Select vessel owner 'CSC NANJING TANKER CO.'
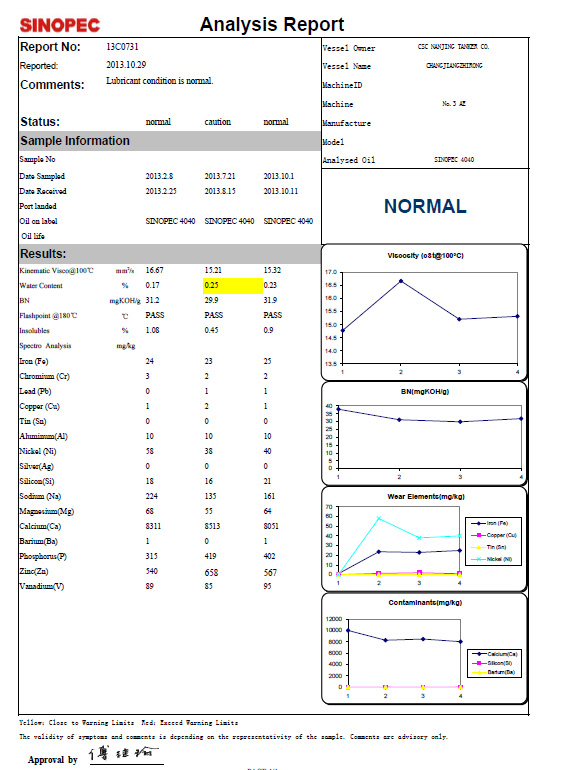 click(x=453, y=47)
